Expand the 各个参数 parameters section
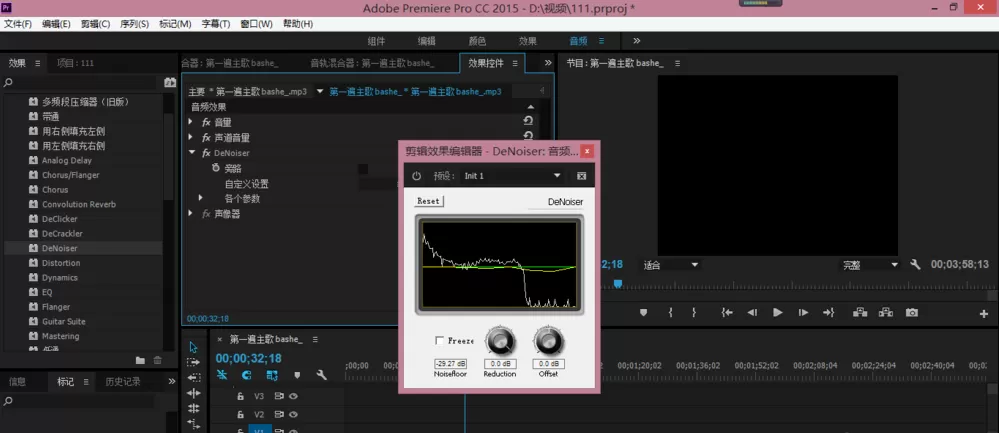Image resolution: width=999 pixels, height=433 pixels. coord(200,199)
